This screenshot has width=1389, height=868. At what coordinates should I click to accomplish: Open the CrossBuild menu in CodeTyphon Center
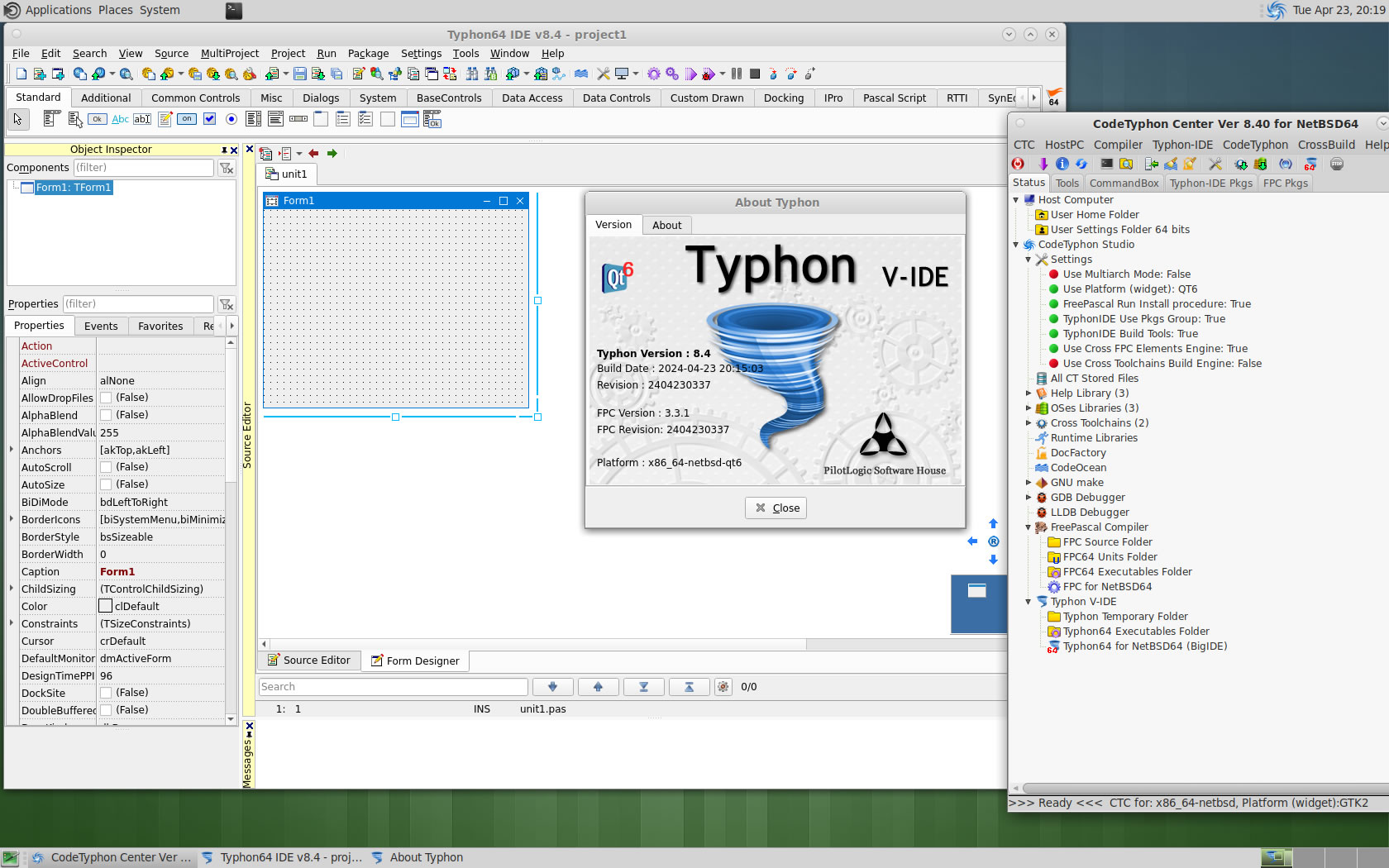(x=1326, y=145)
